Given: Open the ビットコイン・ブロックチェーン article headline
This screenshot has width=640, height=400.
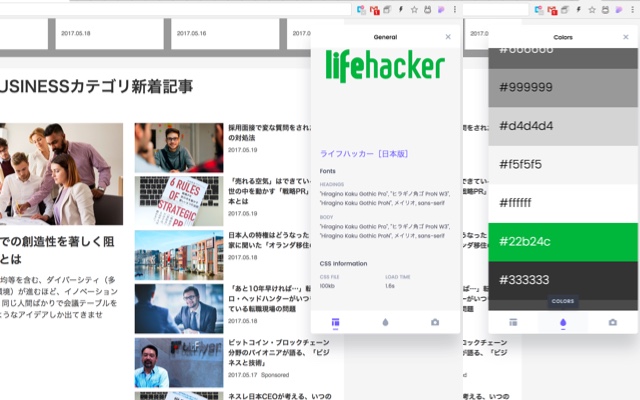Looking at the screenshot, I should coord(279,352).
